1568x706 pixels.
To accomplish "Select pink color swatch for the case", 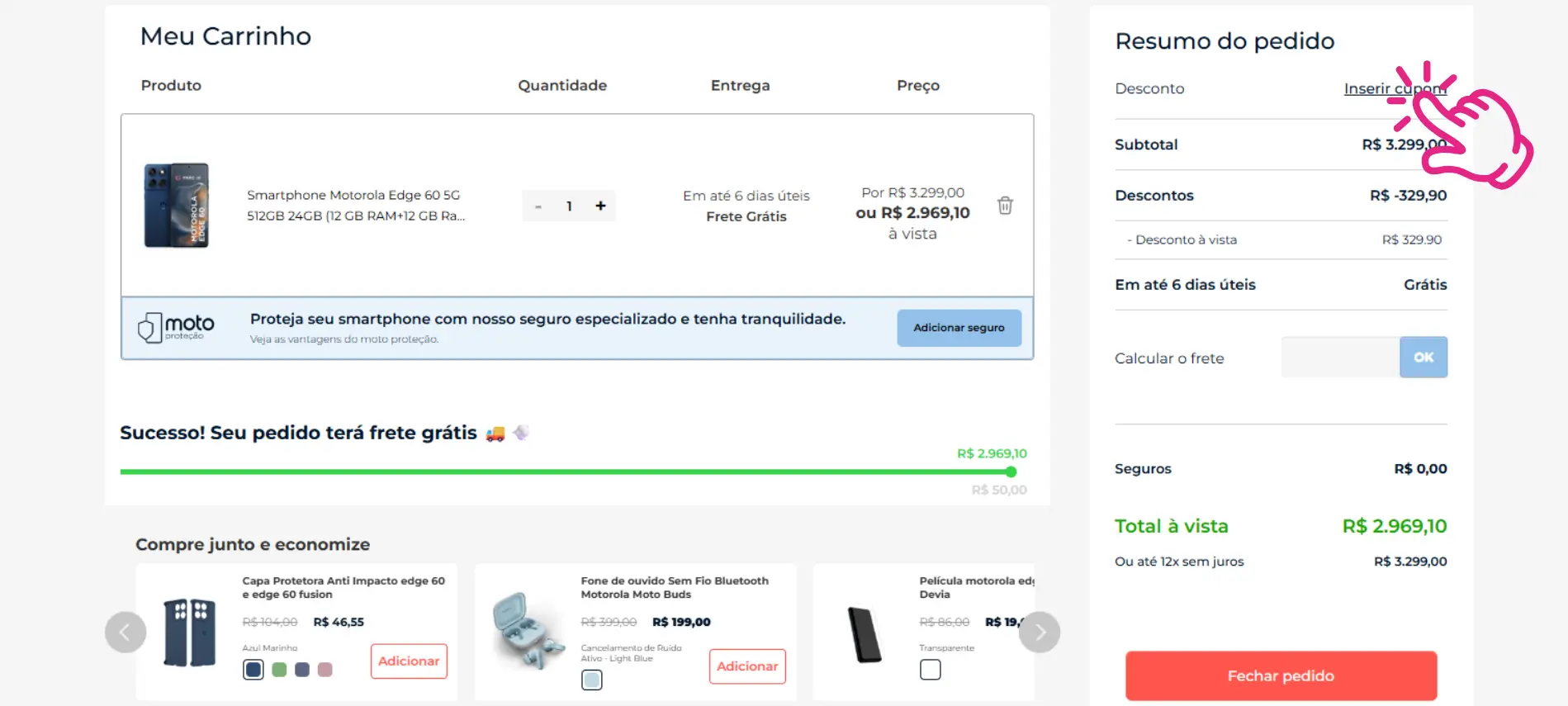I will point(325,670).
